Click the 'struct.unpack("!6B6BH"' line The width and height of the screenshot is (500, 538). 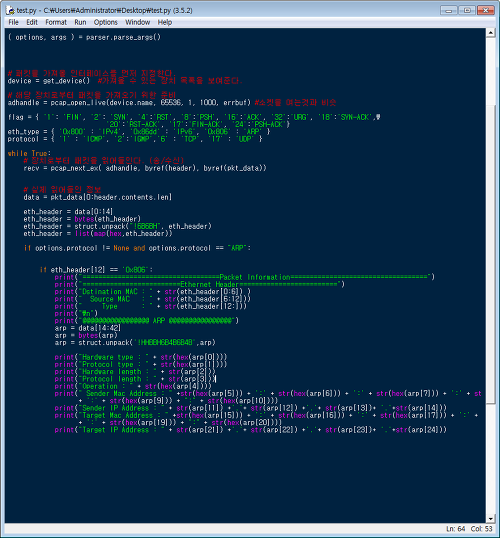tap(117, 226)
